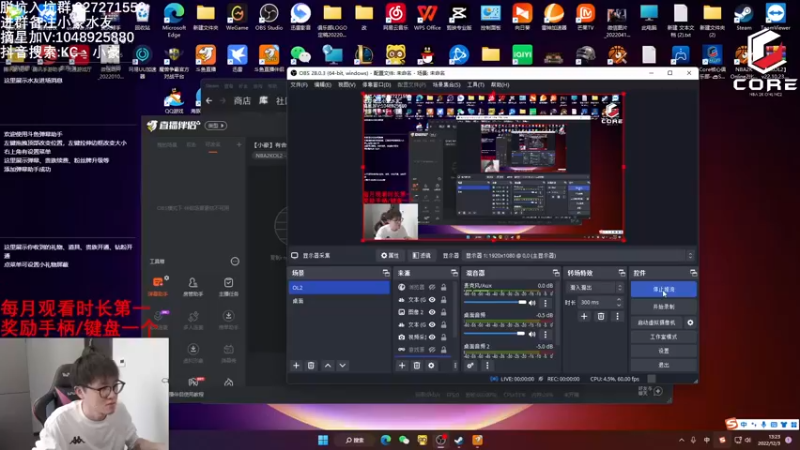Move the scene down with the down arrow
This screenshot has height=450, width=800.
click(x=342, y=365)
